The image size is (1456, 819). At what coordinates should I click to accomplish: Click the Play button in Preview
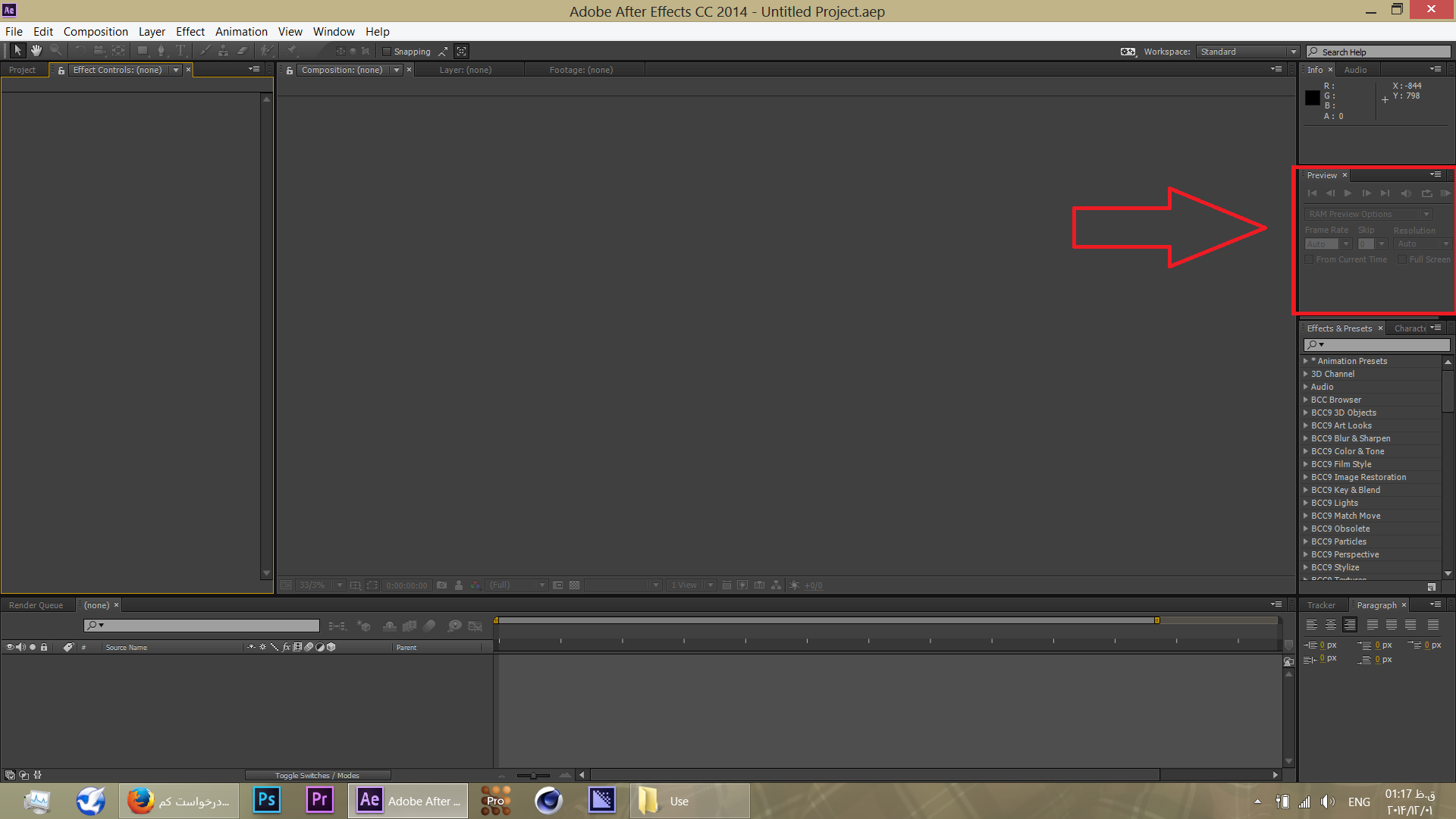point(1348,193)
